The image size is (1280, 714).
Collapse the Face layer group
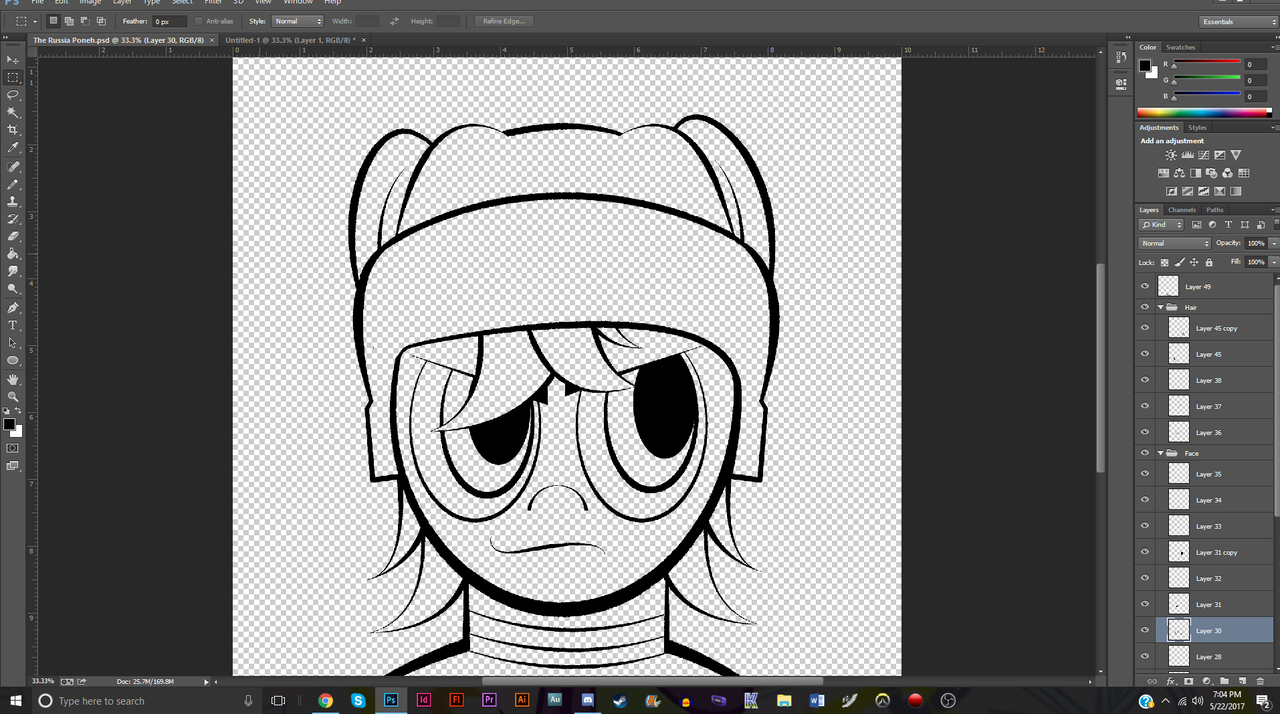click(1161, 453)
